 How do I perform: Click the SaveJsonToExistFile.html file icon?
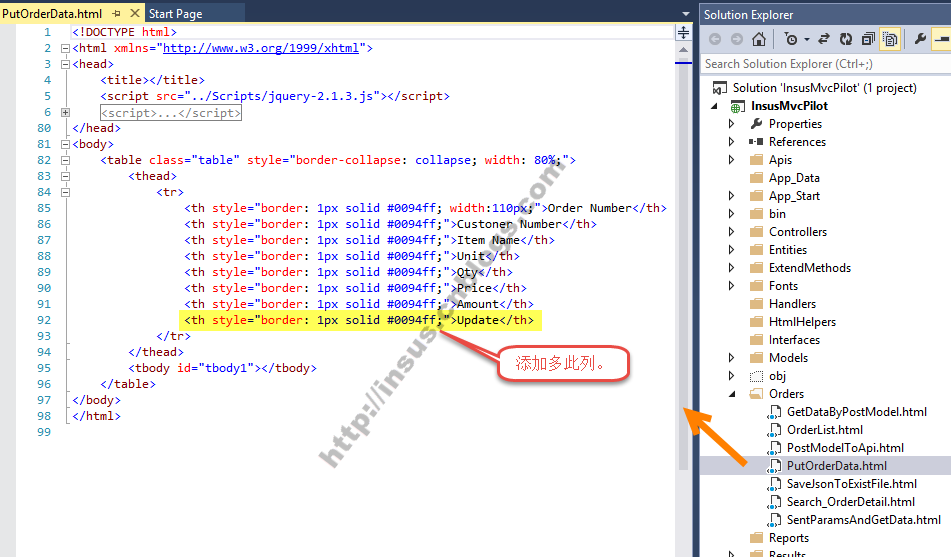[x=774, y=484]
